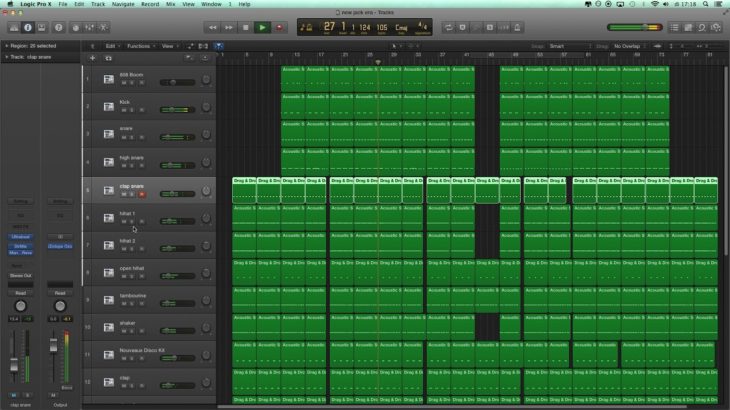Image resolution: width=730 pixels, height=410 pixels.
Task: Open the Functions dropdown menu
Action: click(141, 46)
